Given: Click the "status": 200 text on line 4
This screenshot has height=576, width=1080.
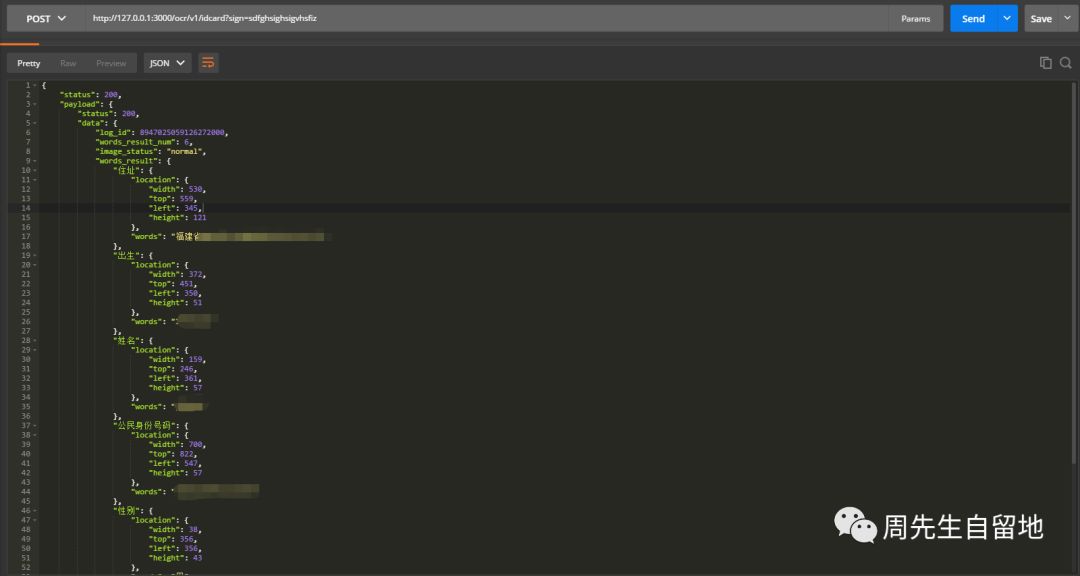Looking at the screenshot, I should point(108,114).
